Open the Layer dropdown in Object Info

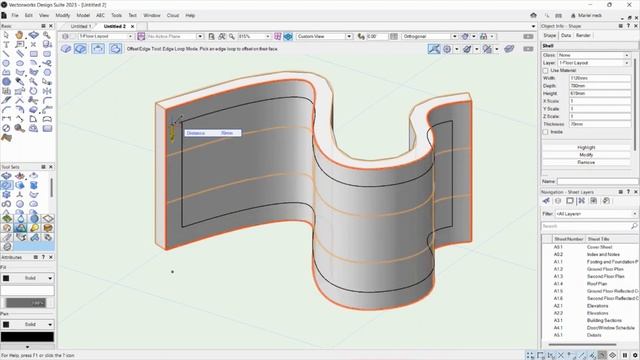[594, 63]
